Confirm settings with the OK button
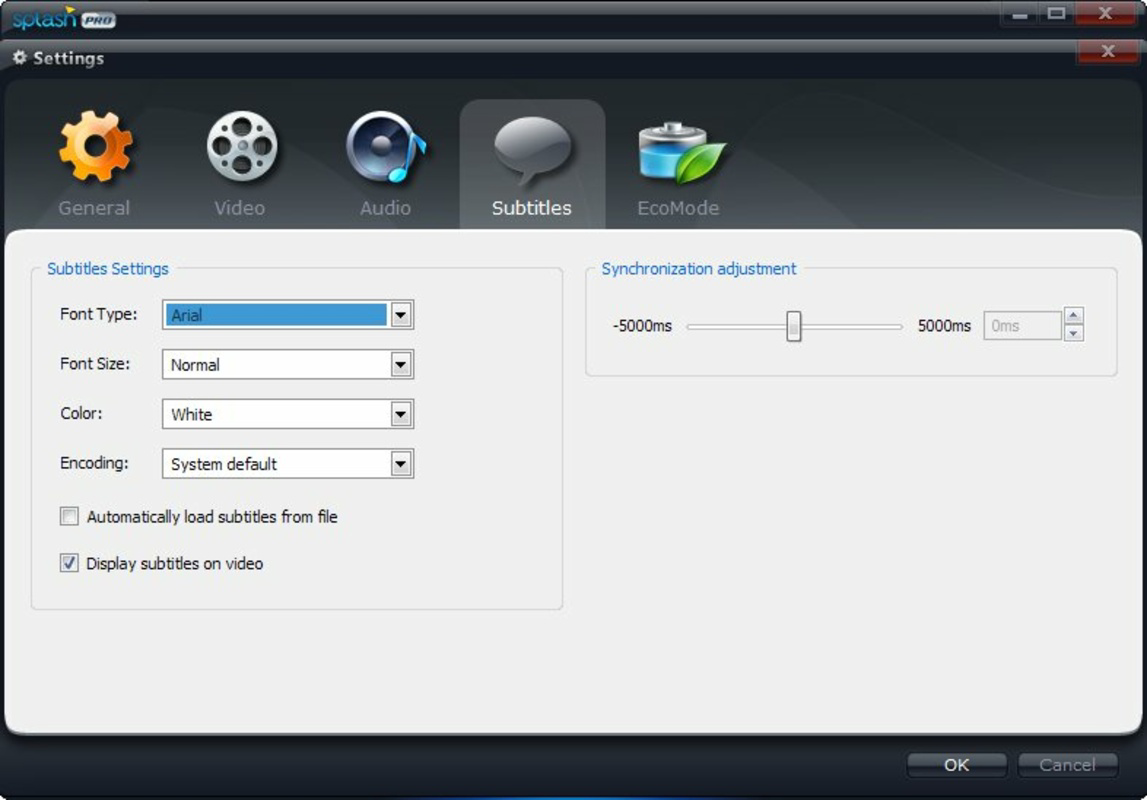 click(956, 764)
